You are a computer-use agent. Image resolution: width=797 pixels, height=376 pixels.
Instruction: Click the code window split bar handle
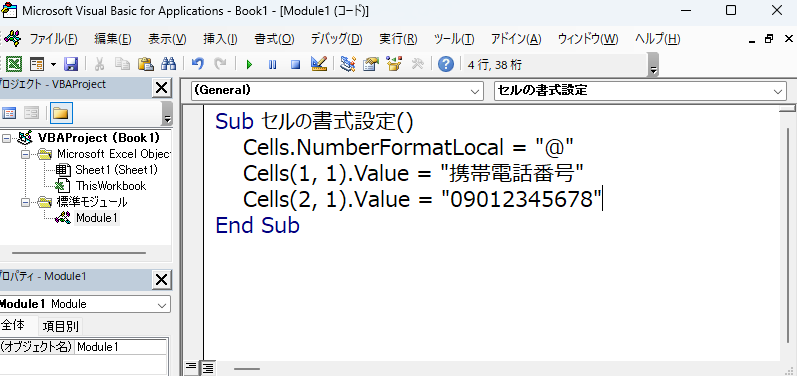point(788,109)
